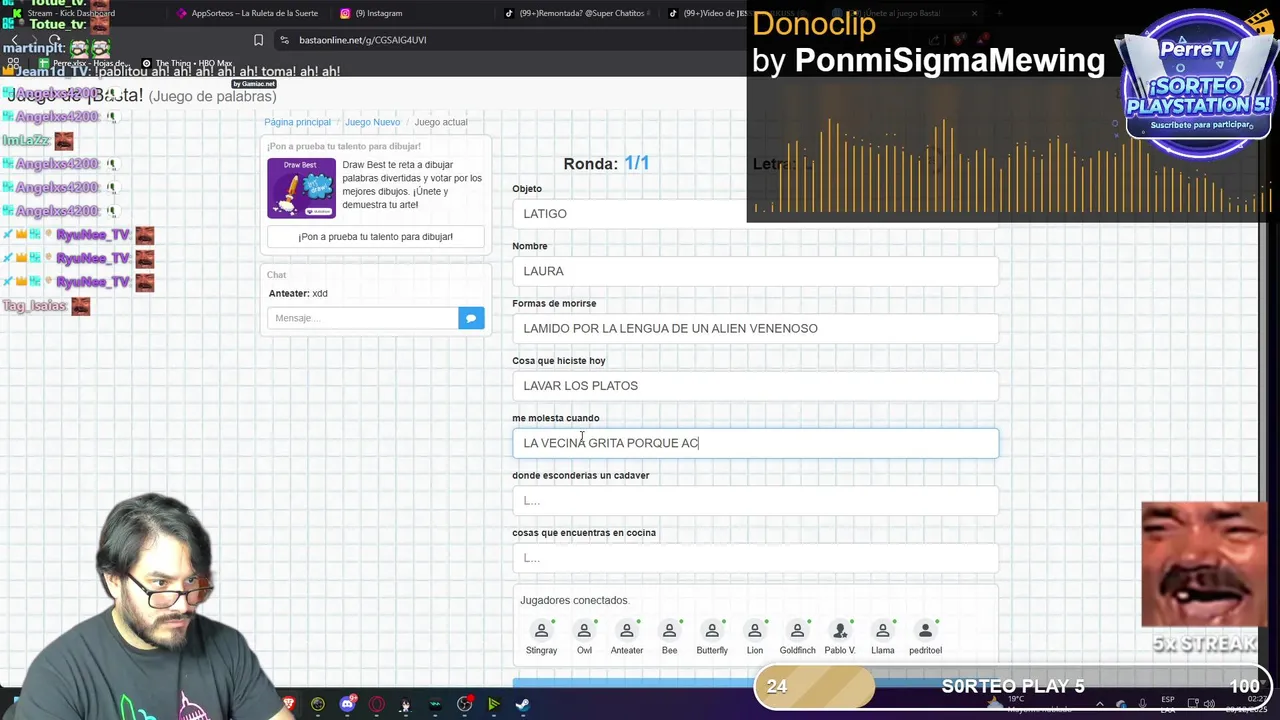Click the Objeto field containing LATIGO
Viewport: 1280px width, 720px height.
pos(755,214)
